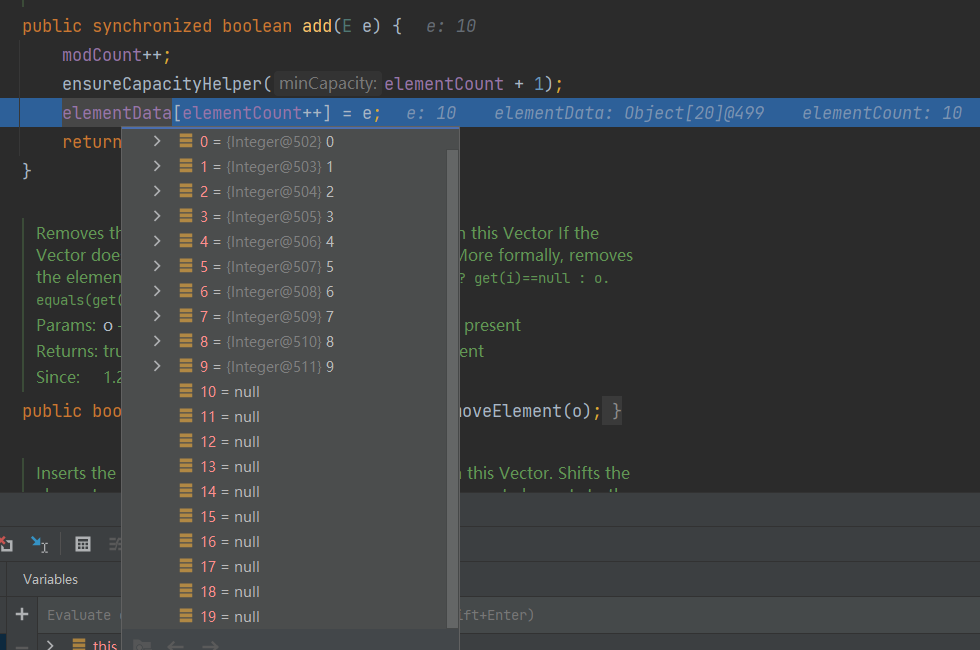The height and width of the screenshot is (650, 980).
Task: Expand array element 0 Integer@502
Action: 157,142
